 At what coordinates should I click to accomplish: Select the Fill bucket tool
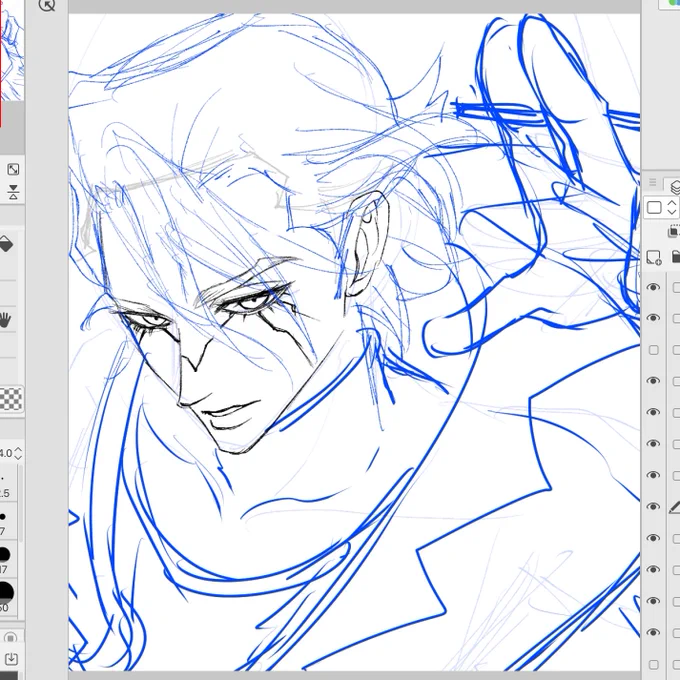coord(5,244)
